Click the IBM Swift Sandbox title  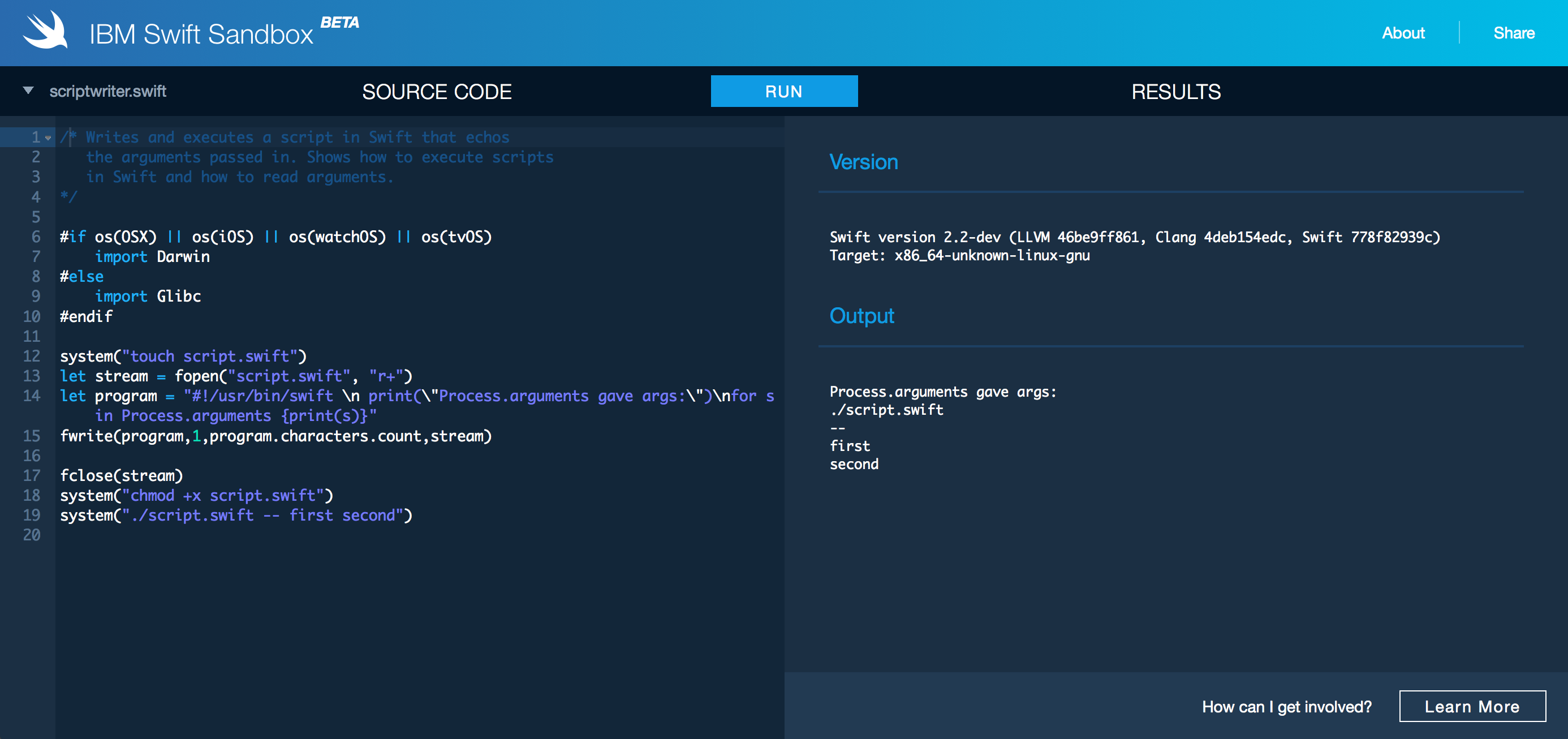(201, 34)
